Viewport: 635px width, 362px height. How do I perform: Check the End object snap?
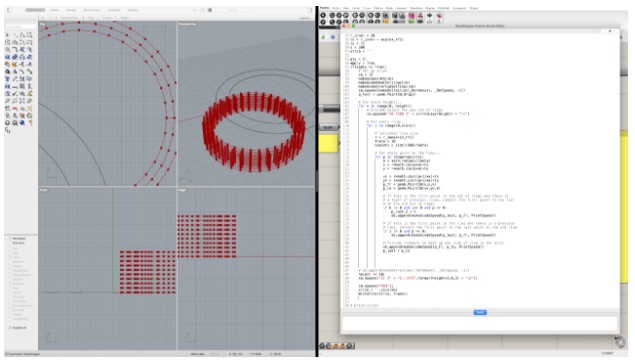tap(10, 249)
